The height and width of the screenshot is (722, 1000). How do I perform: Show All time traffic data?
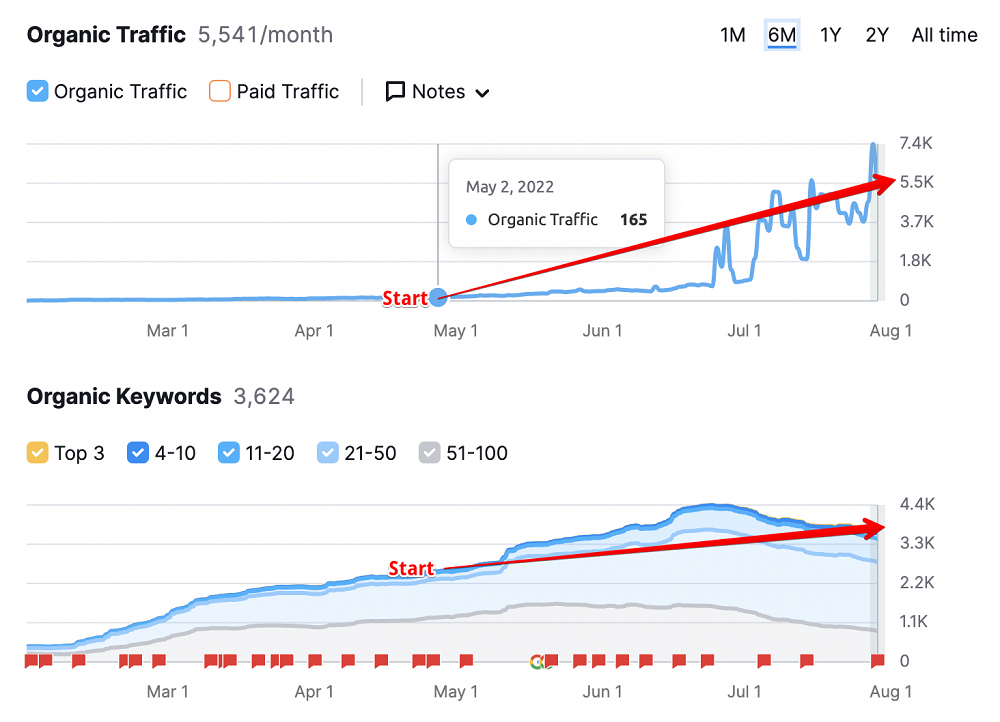[944, 34]
